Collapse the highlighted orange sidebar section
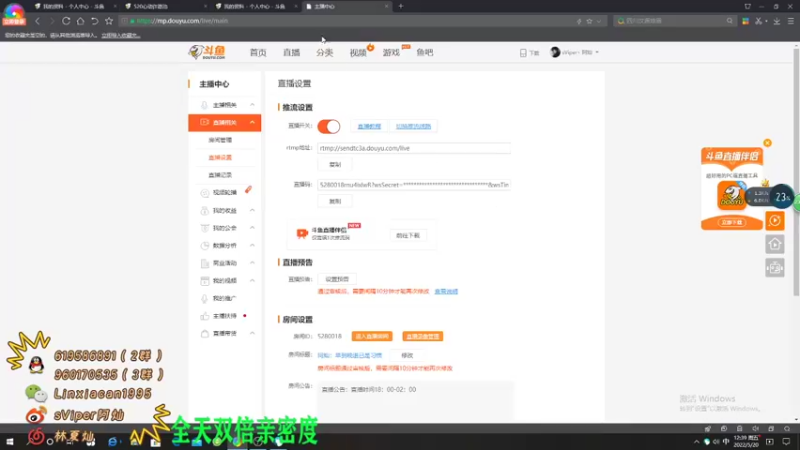Viewport: 800px width, 450px height. [252, 122]
